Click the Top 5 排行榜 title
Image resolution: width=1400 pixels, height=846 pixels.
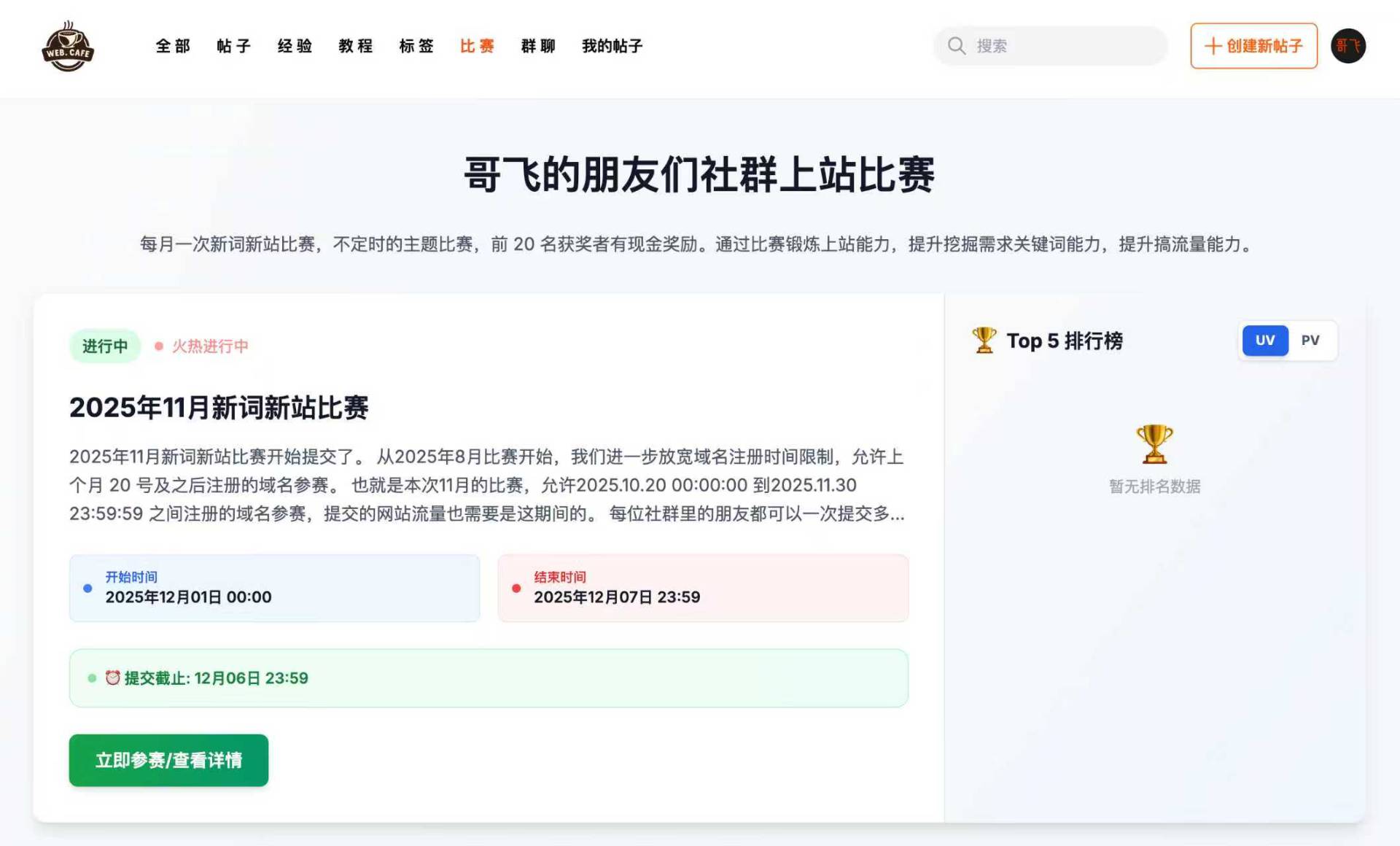pos(1065,341)
